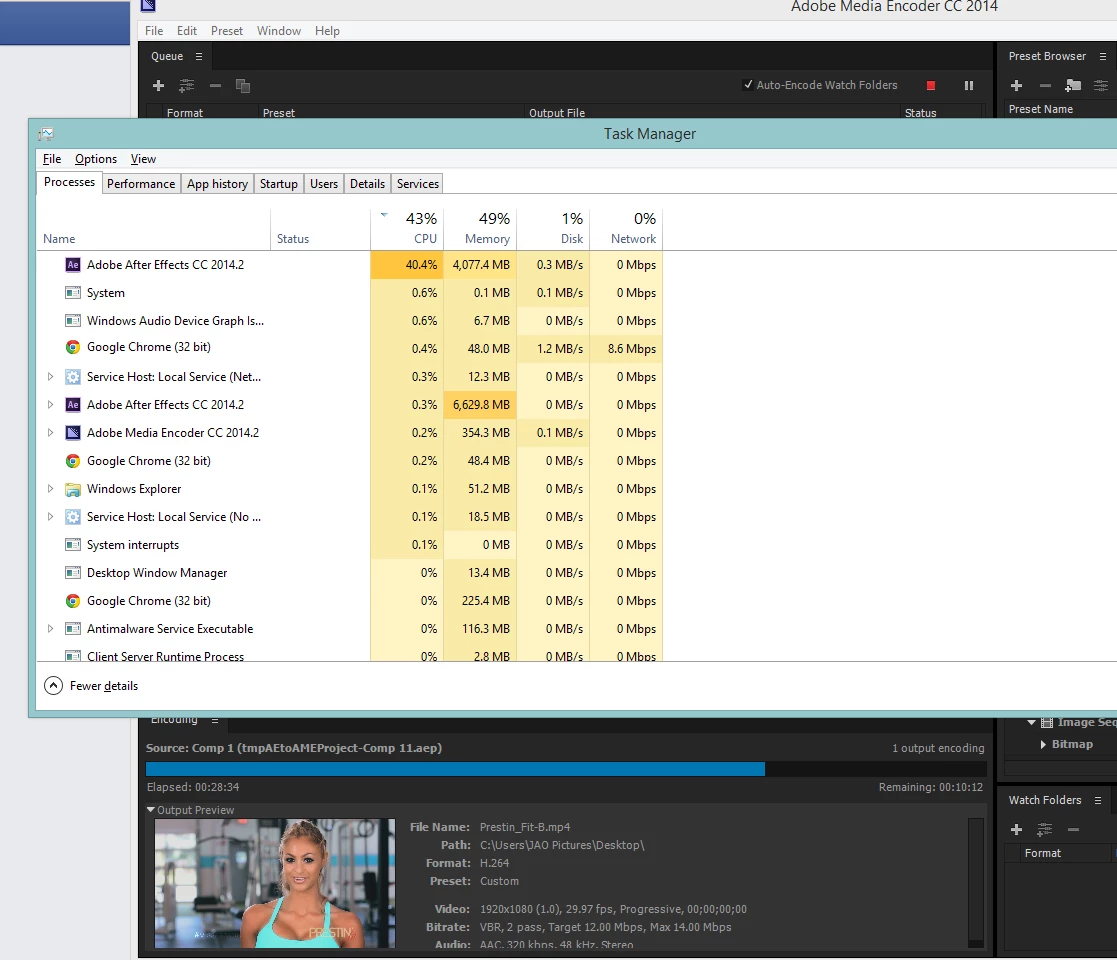
Task: Click the Task Manager title bar icon
Action: [46, 133]
